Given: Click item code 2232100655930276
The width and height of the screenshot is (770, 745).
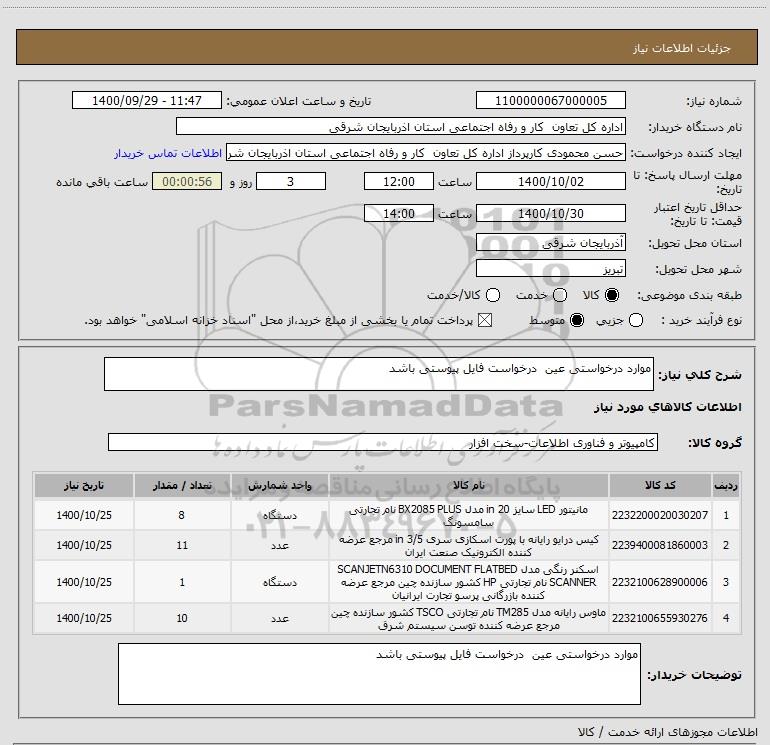Looking at the screenshot, I should click(x=660, y=618).
